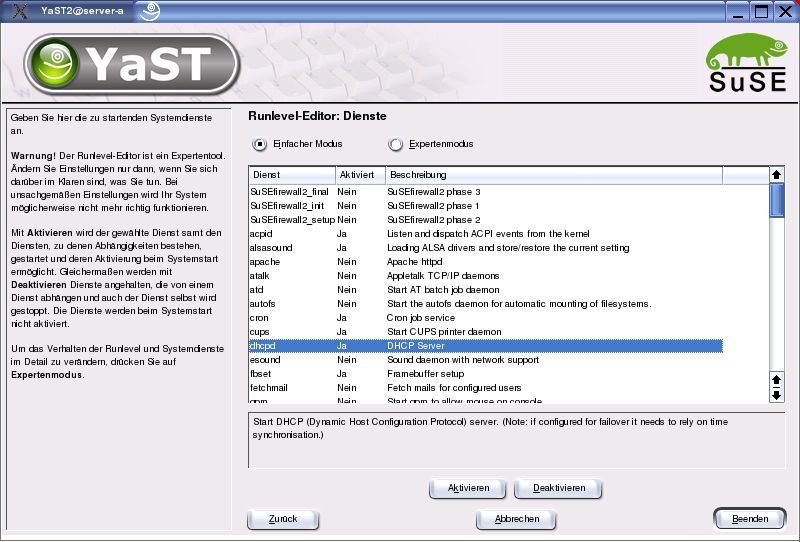Select the SuSEfirewall2_init service row
Screen dimensions: 800x542
(485, 206)
